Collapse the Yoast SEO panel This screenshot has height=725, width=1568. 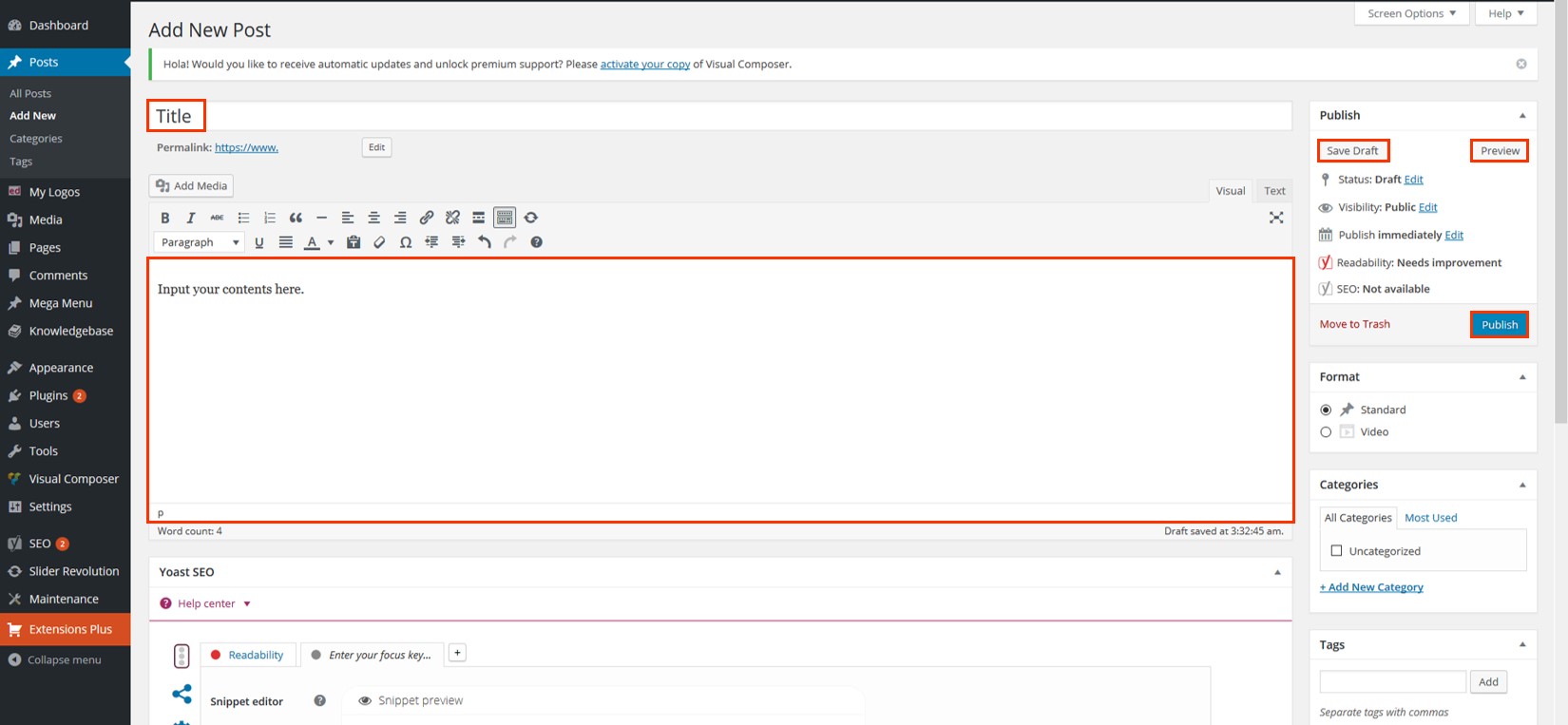(x=1277, y=572)
